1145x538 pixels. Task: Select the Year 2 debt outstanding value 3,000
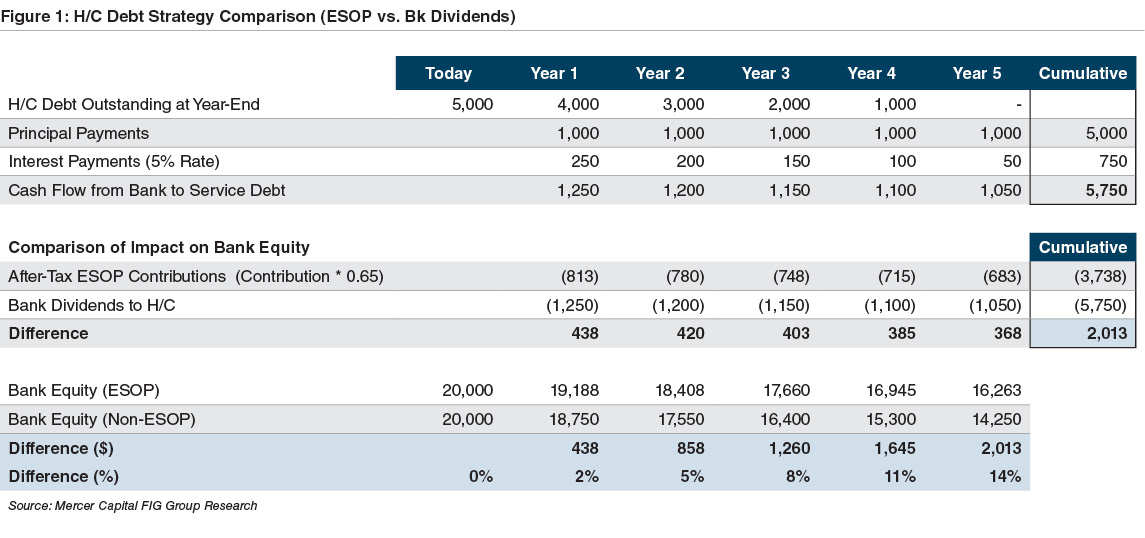click(683, 104)
